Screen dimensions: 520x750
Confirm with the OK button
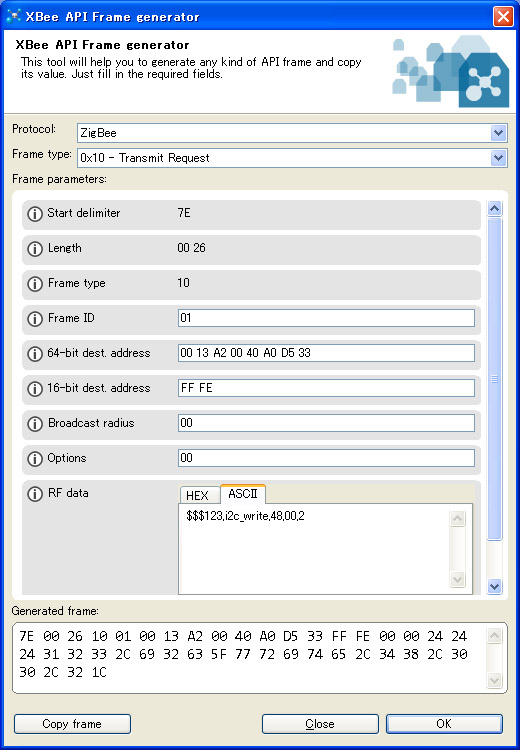tap(444, 724)
